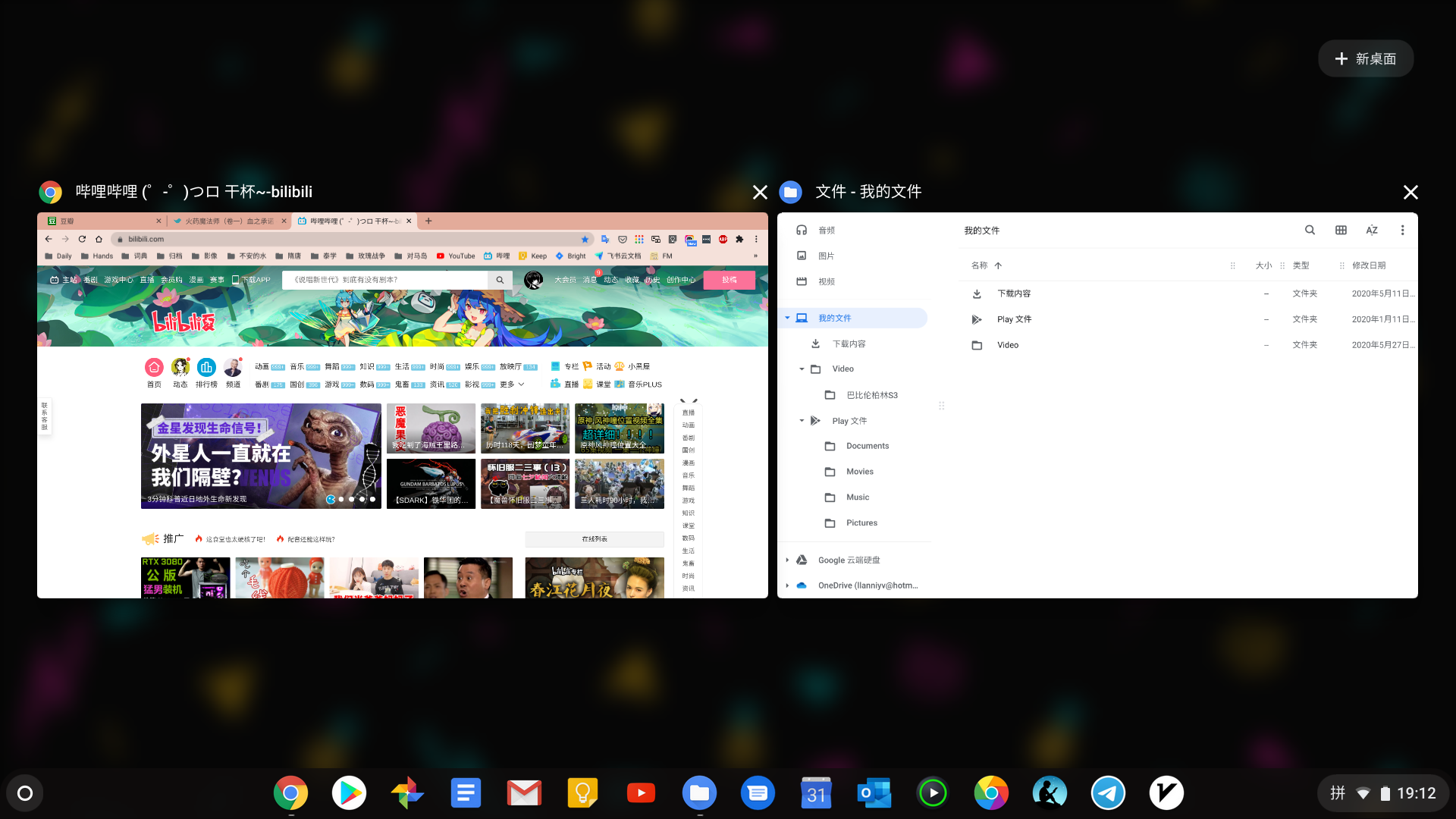Open Google Photos from the shelf
This screenshot has height=819, width=1456.
pyautogui.click(x=407, y=793)
